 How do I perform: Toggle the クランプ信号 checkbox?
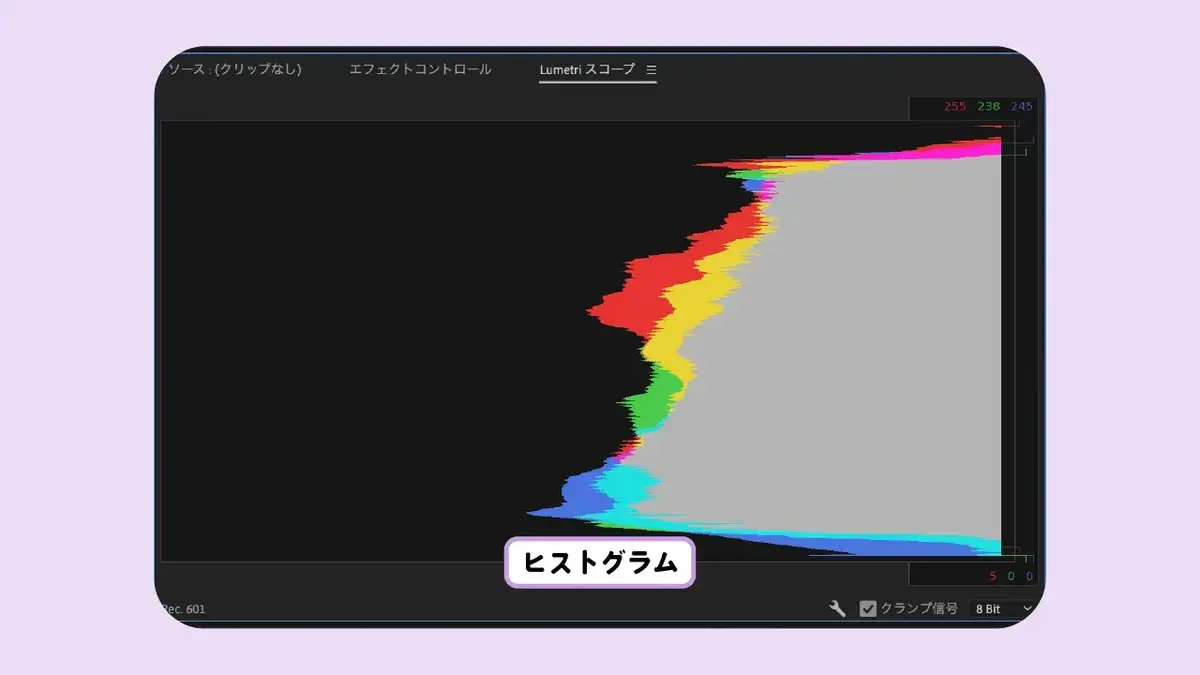[868, 608]
